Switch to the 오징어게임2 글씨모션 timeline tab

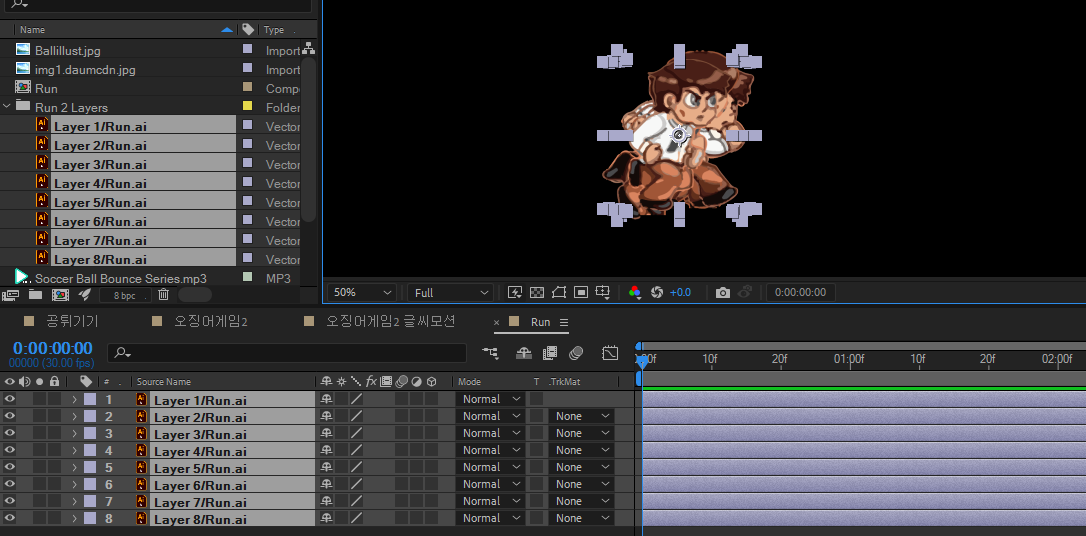(391, 321)
